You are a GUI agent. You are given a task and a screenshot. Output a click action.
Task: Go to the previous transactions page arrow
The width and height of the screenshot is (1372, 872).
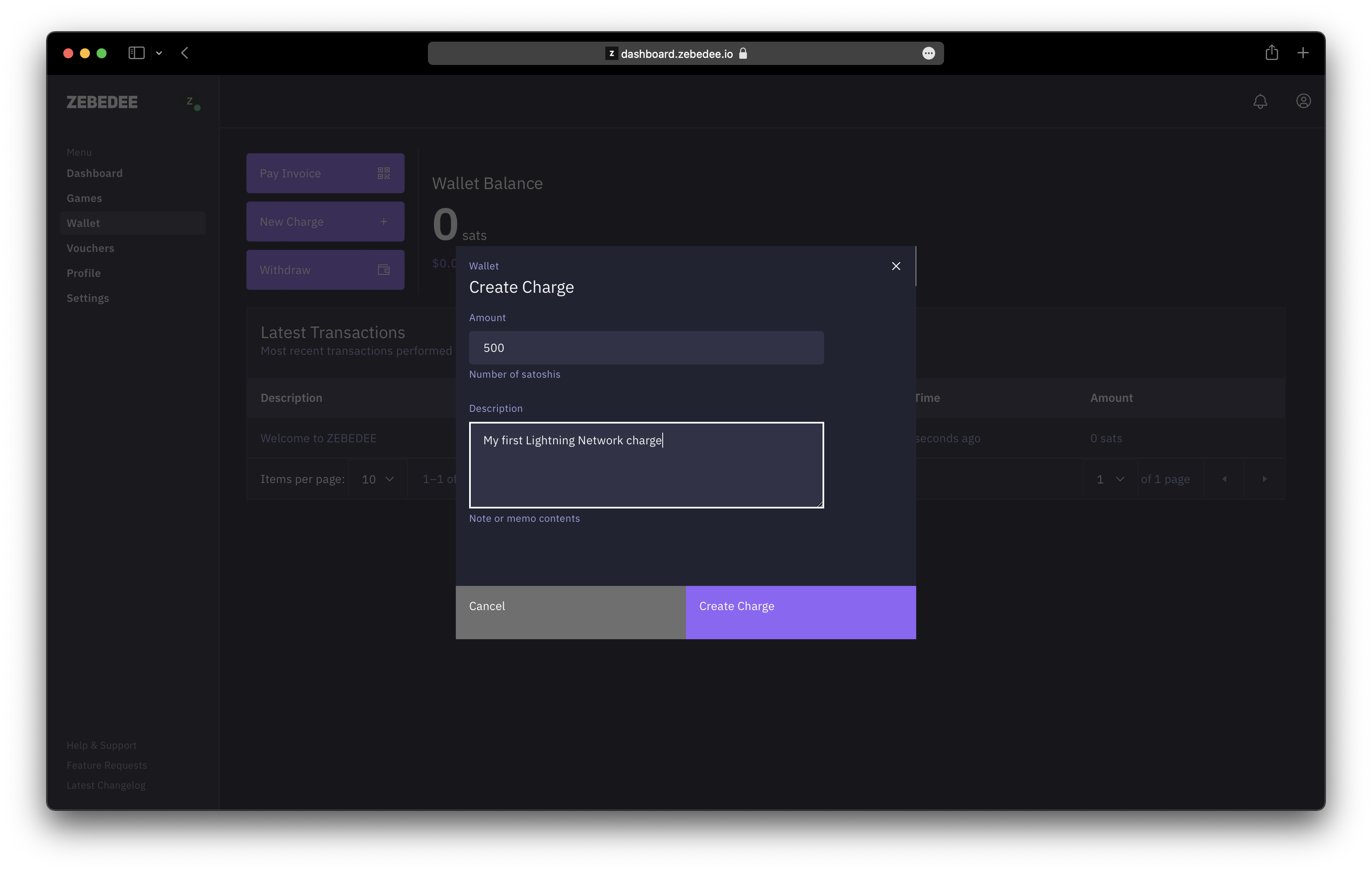1224,479
